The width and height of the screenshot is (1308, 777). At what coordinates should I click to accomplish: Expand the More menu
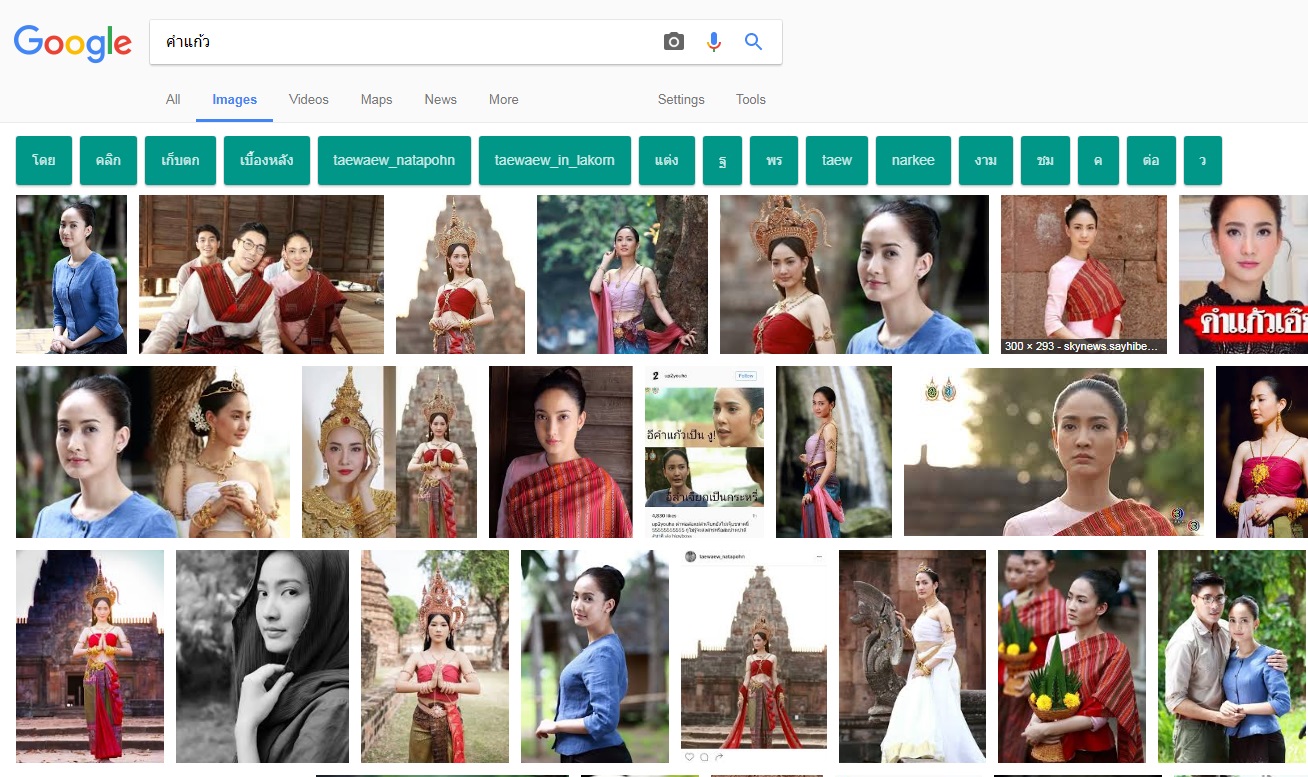504,99
